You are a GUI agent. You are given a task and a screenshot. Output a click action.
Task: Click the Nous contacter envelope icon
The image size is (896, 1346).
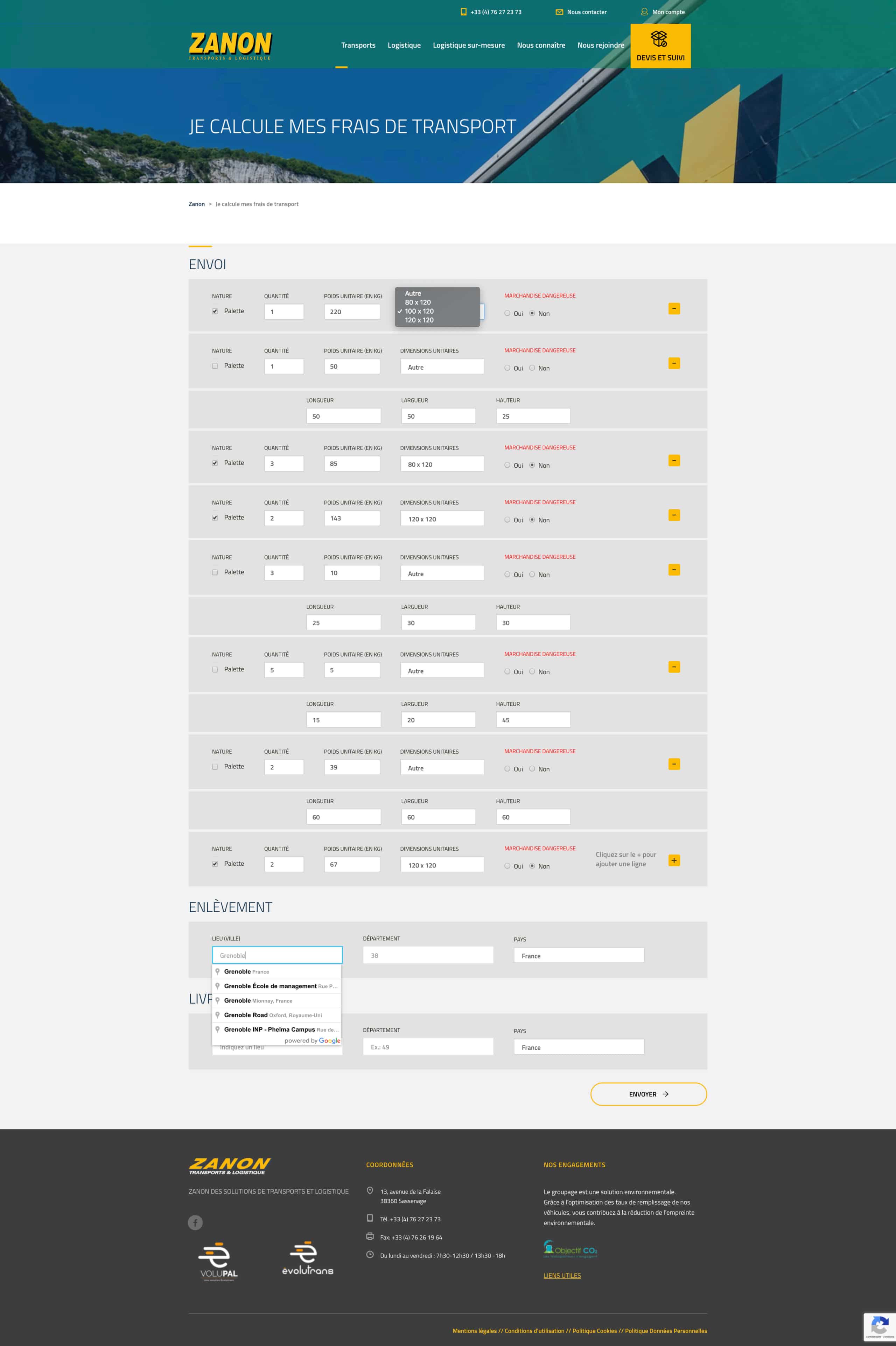pos(559,12)
